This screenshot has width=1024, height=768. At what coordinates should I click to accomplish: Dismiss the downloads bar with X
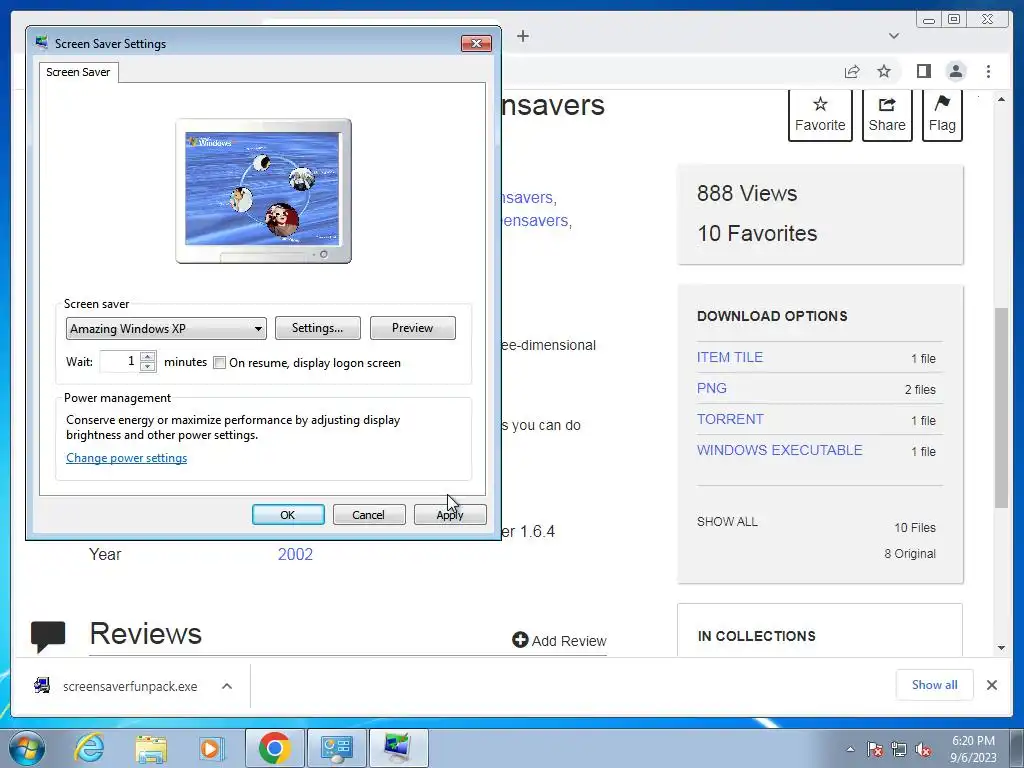tap(991, 685)
